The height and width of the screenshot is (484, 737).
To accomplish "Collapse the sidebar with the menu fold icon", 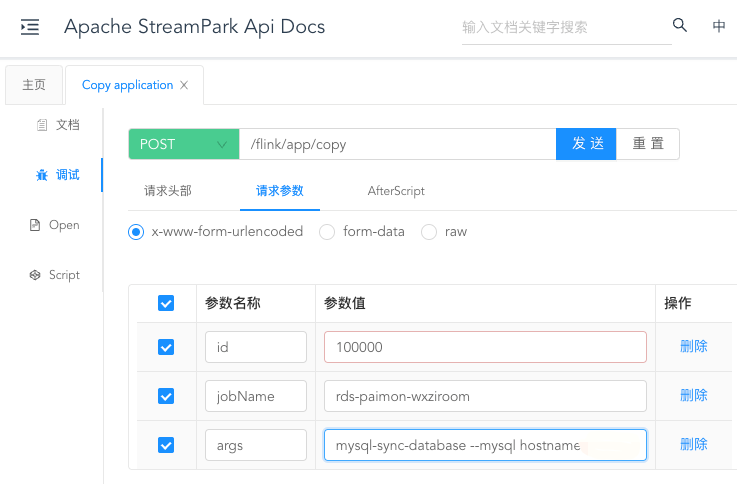I will (30, 27).
